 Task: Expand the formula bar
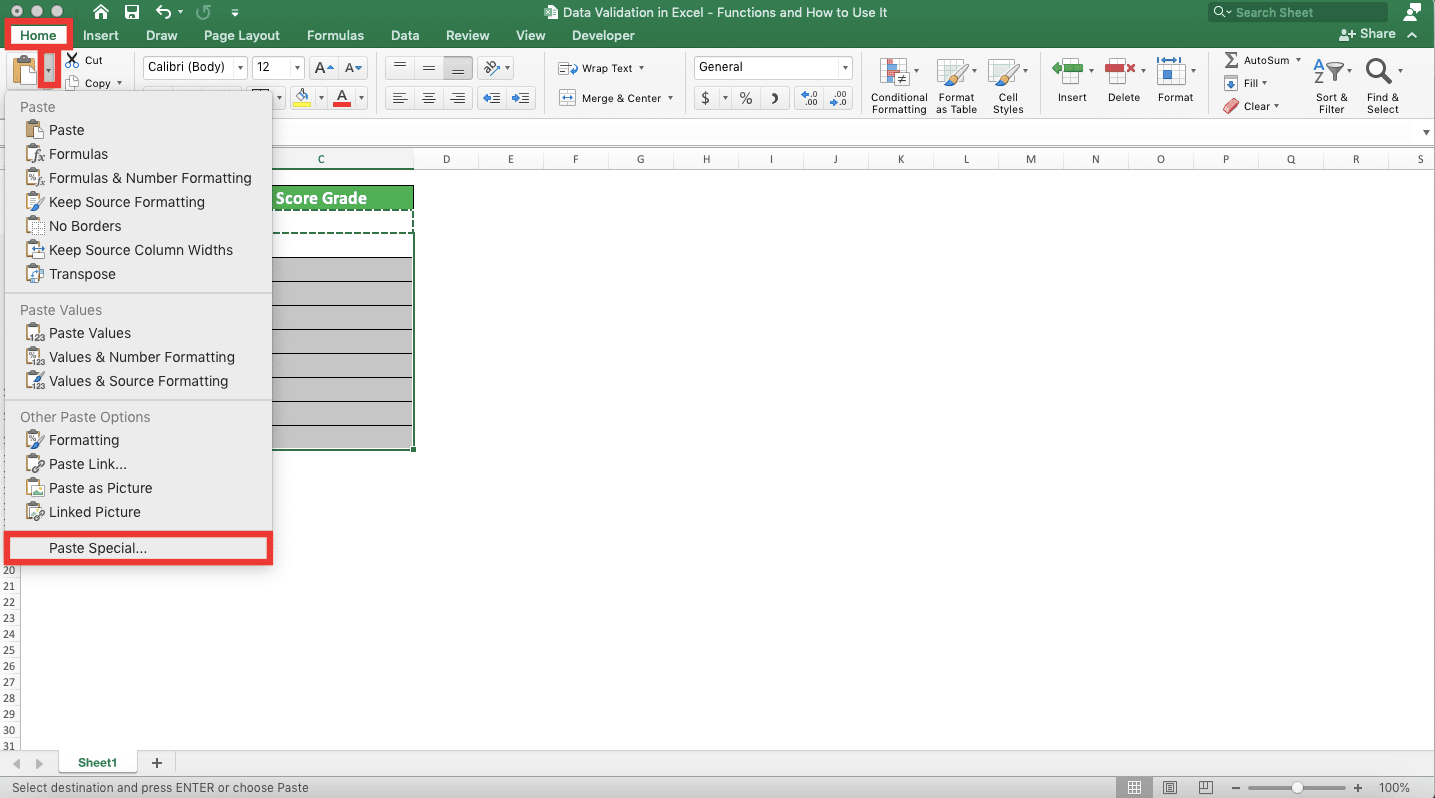(1426, 132)
